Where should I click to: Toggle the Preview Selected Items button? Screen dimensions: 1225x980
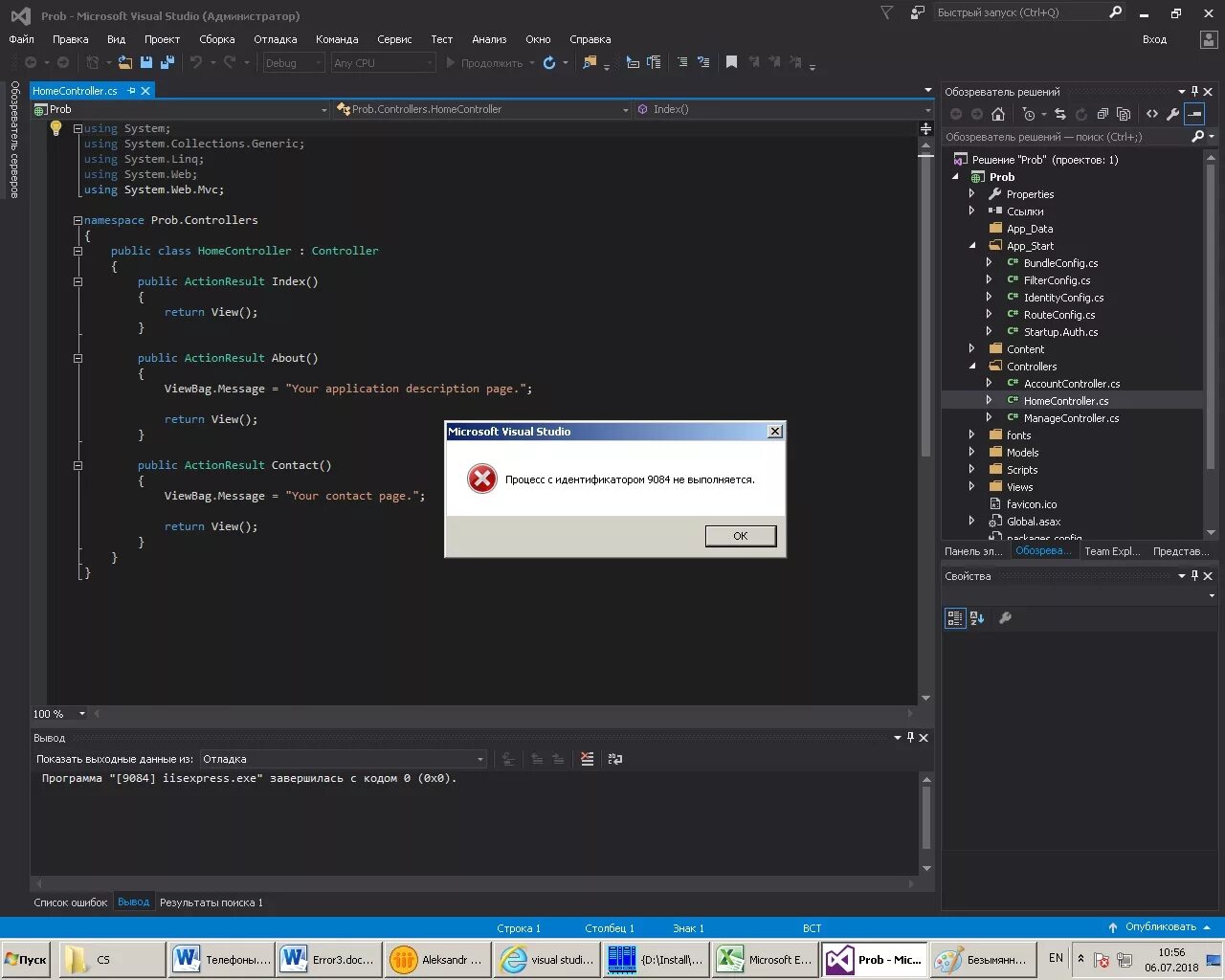tap(1193, 114)
